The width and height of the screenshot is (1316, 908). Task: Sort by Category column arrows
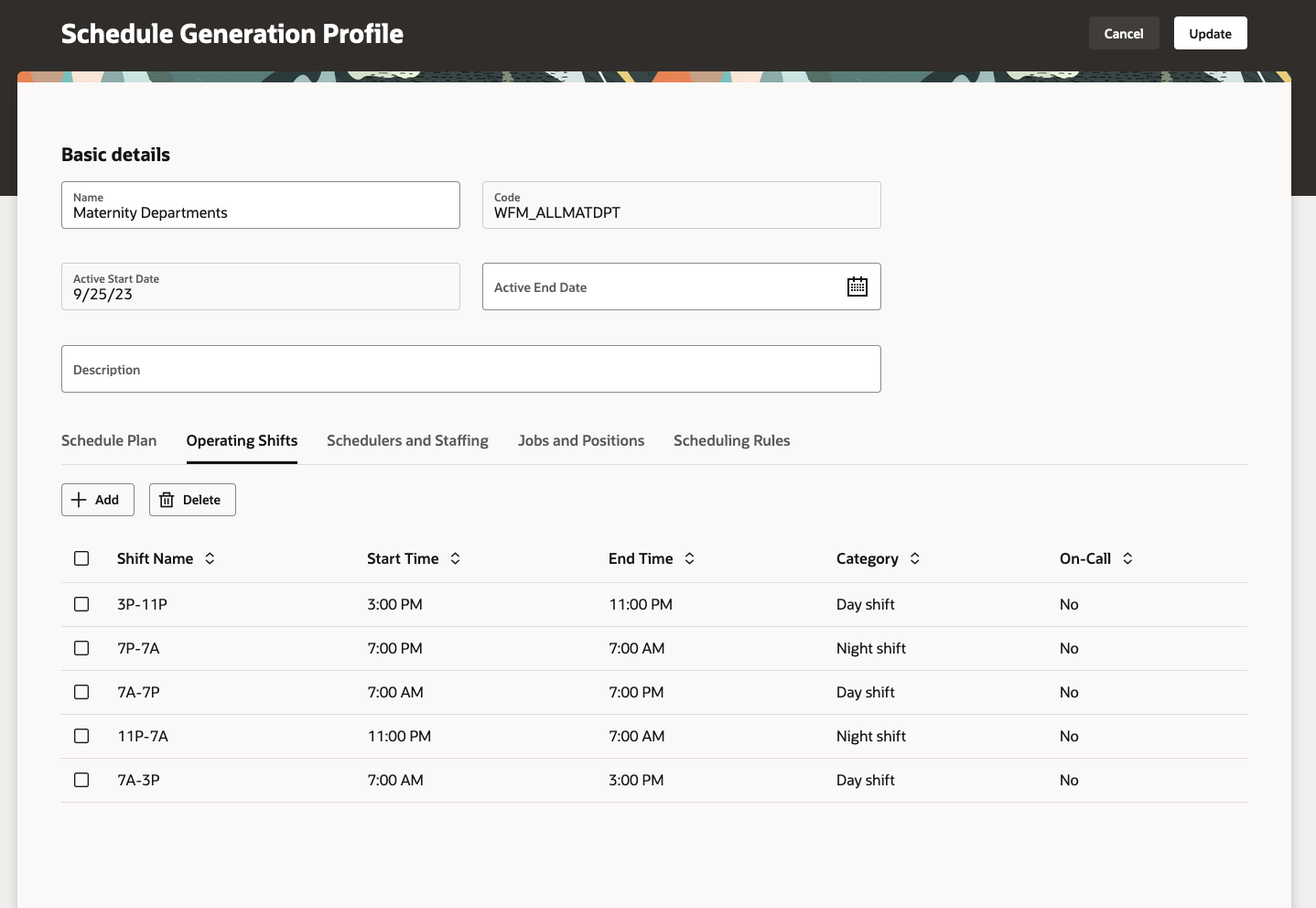tap(914, 558)
